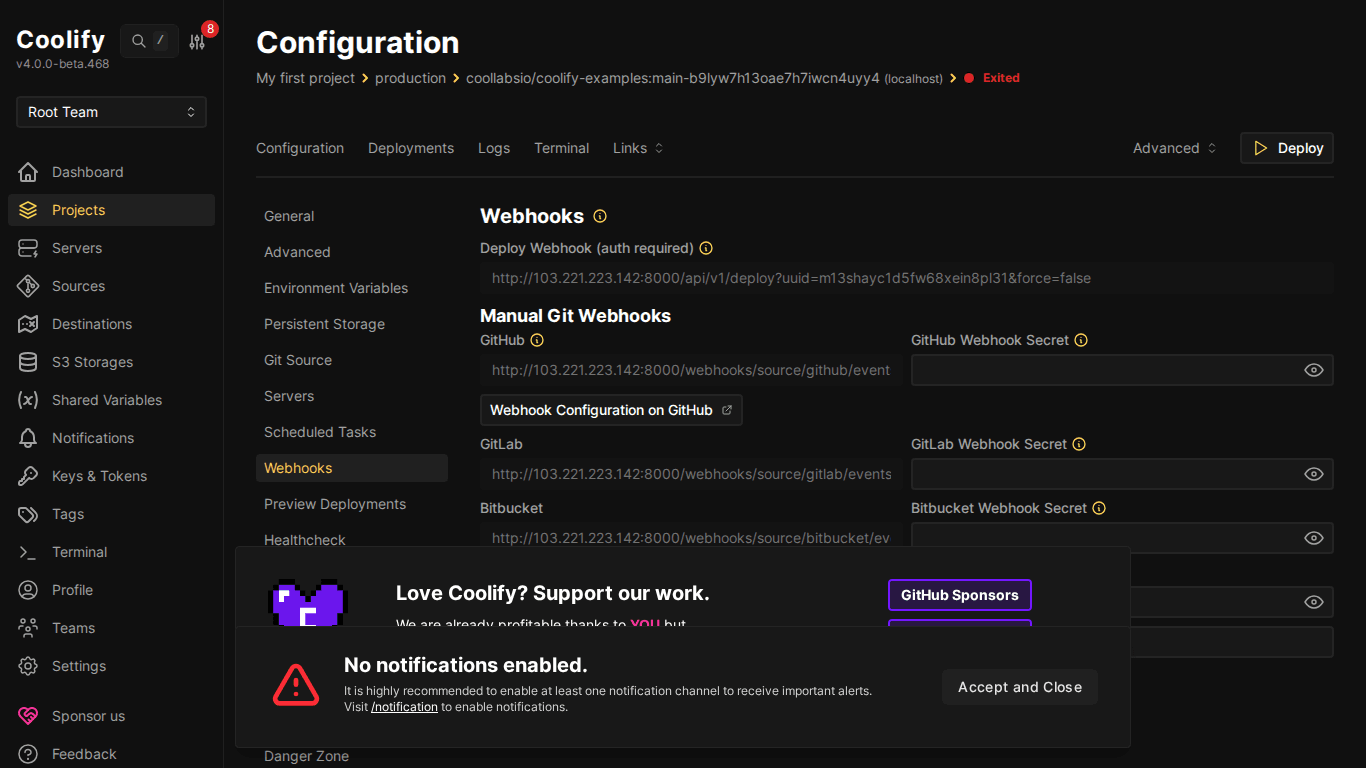Click the notifications icon showing badge 8

(197, 41)
